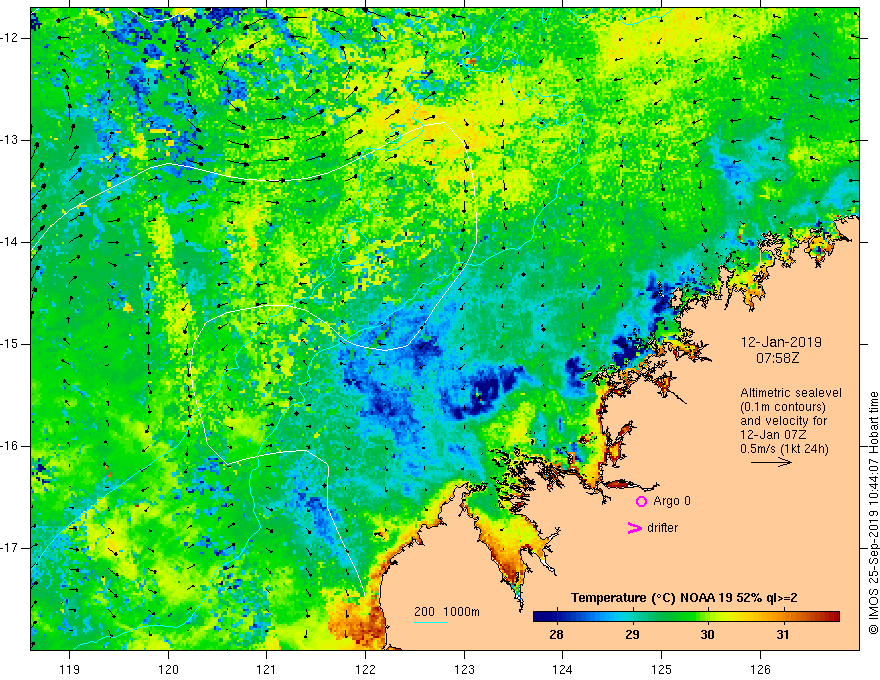
Task: Click longitude axis label 121
Action: pyautogui.click(x=267, y=669)
